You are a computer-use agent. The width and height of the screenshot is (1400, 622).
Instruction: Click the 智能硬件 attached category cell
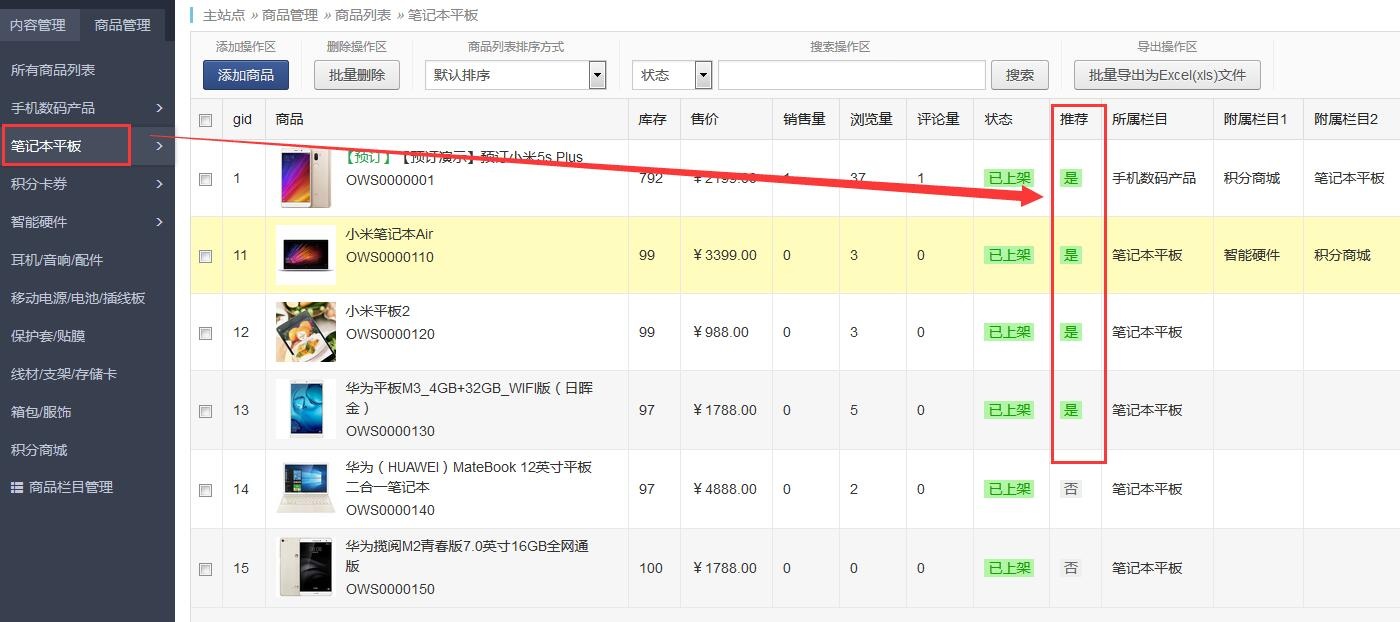coord(1252,255)
